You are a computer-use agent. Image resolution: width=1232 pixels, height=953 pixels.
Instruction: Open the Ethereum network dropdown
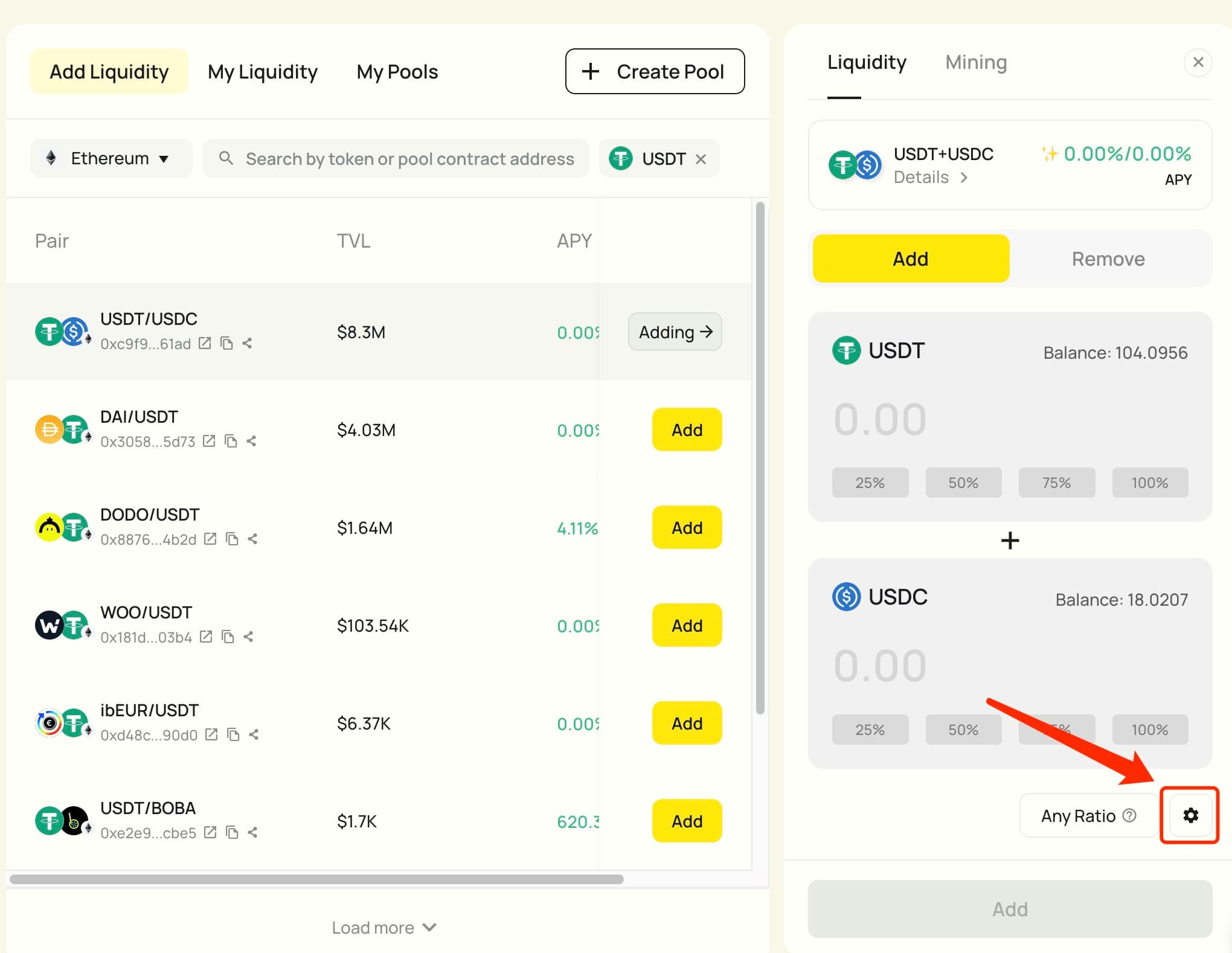tap(111, 158)
